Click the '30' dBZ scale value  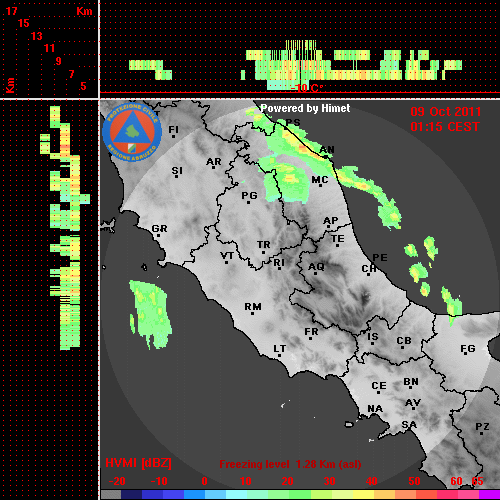329,481
